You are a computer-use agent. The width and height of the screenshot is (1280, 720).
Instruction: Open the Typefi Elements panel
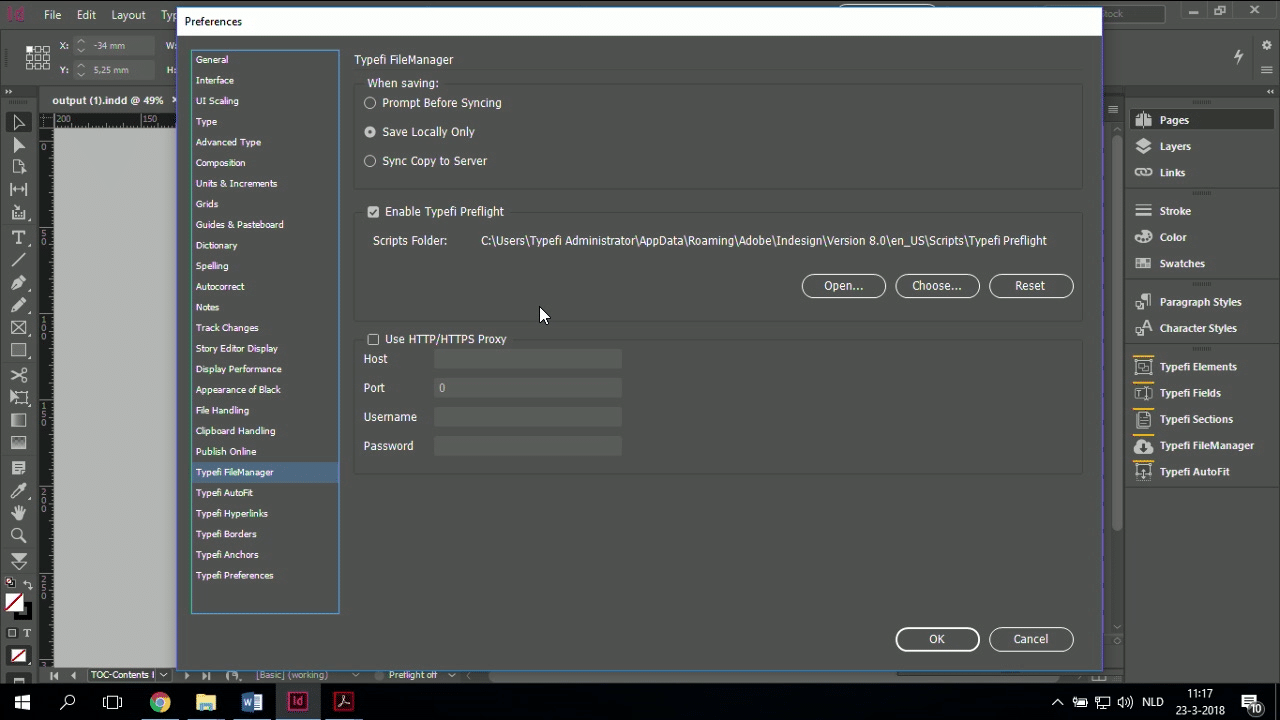(1199, 367)
